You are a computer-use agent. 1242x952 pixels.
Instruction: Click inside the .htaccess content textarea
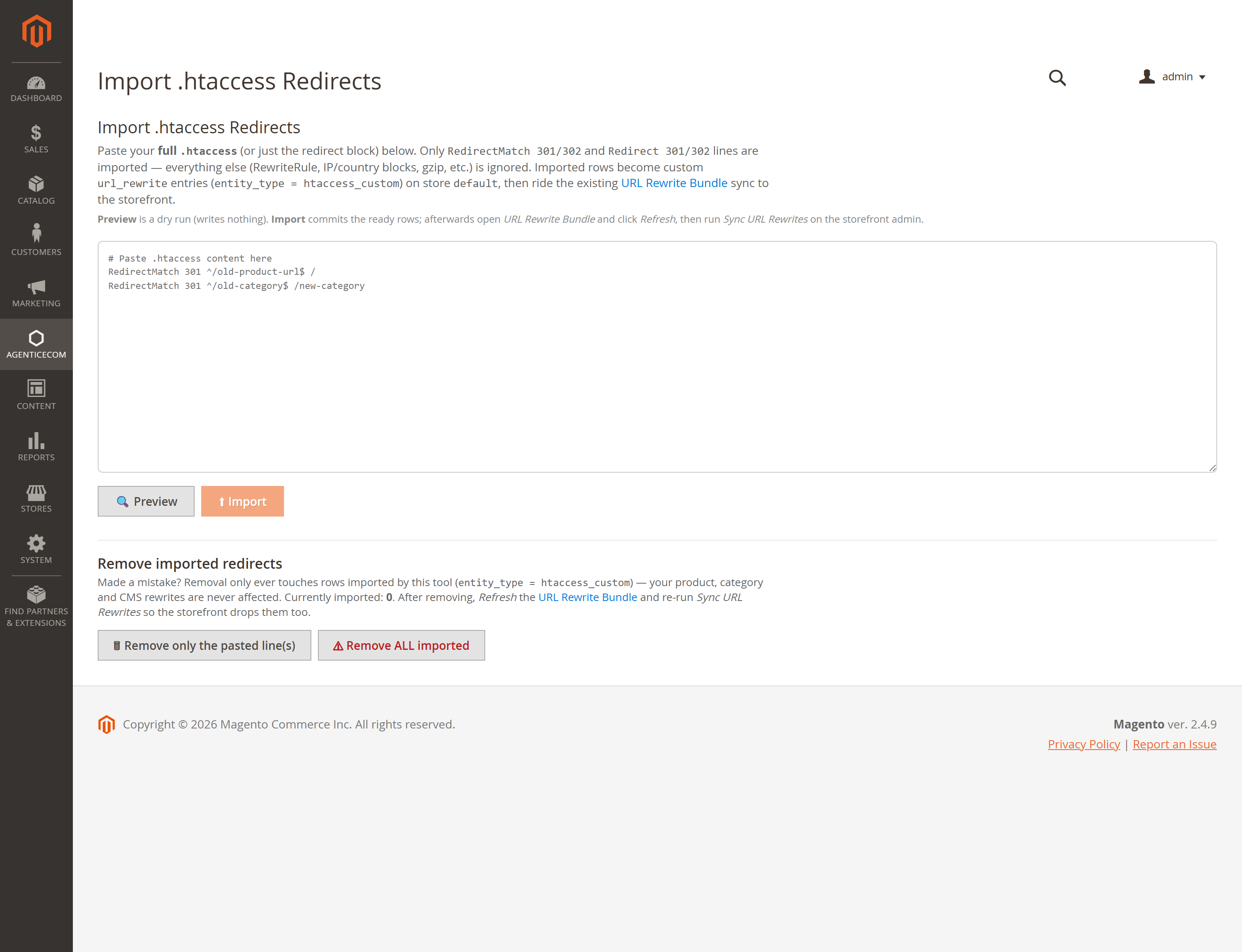click(x=657, y=357)
